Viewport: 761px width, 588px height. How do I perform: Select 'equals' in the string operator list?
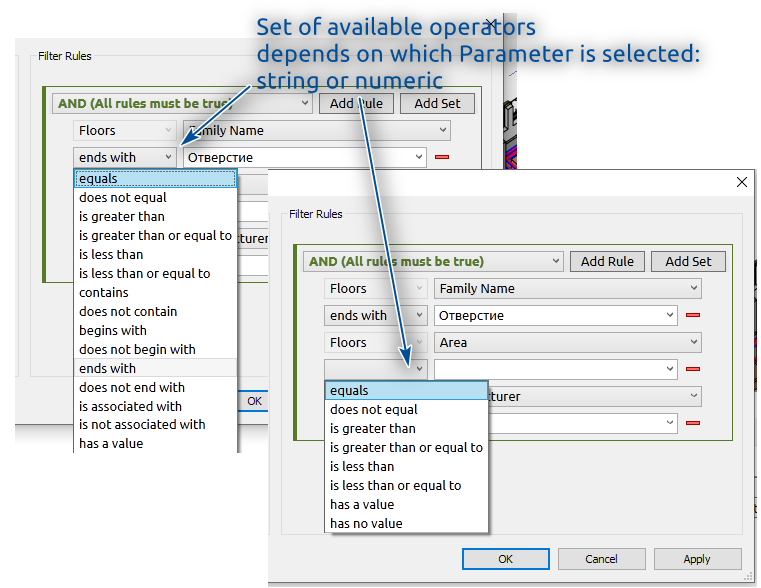pyautogui.click(x=155, y=179)
